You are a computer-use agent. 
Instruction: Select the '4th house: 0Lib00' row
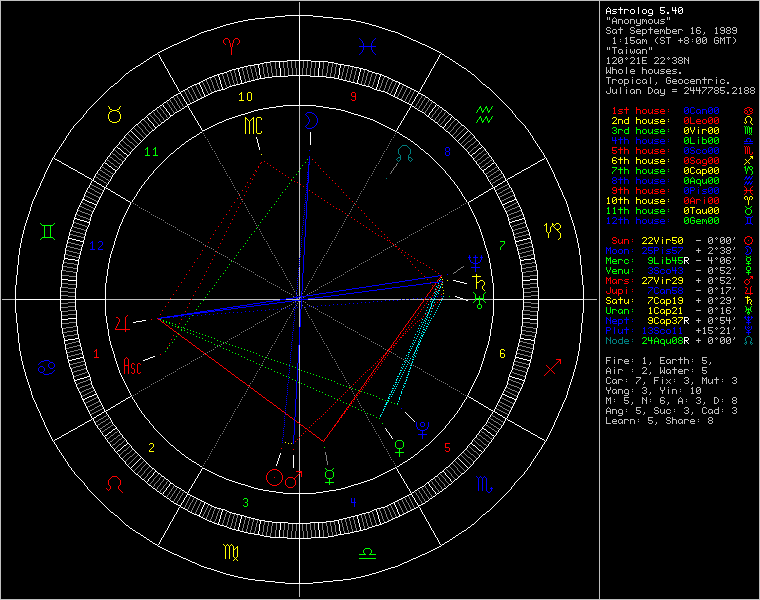click(681, 141)
